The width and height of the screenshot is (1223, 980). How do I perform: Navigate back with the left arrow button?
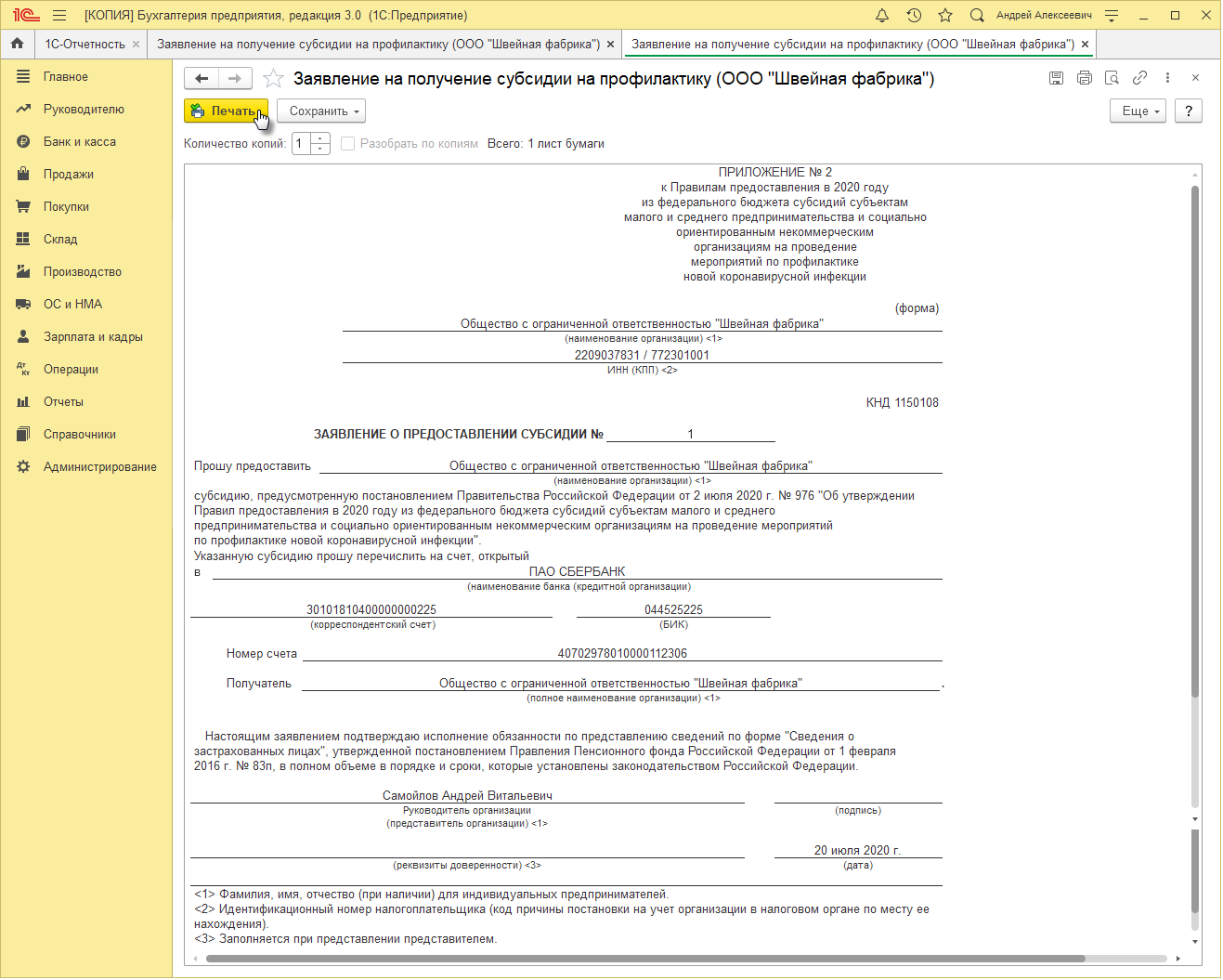click(x=202, y=79)
